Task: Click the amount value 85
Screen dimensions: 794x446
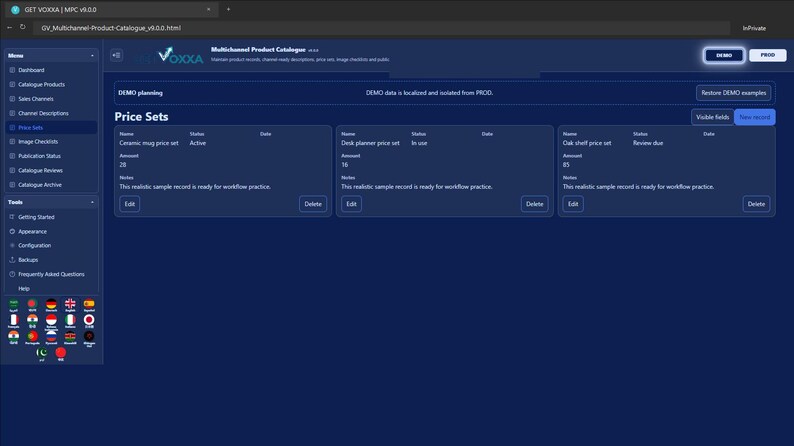Action: click(x=566, y=165)
